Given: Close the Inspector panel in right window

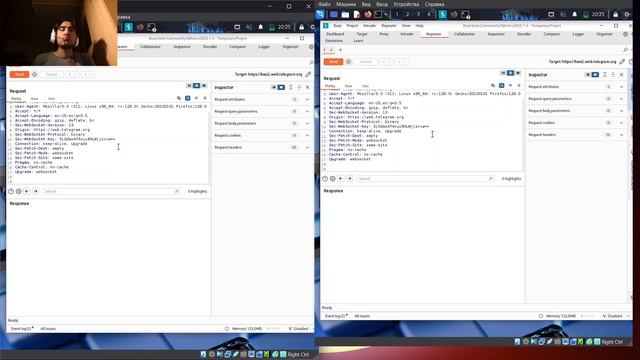Looking at the screenshot, I should pyautogui.click(x=621, y=75).
